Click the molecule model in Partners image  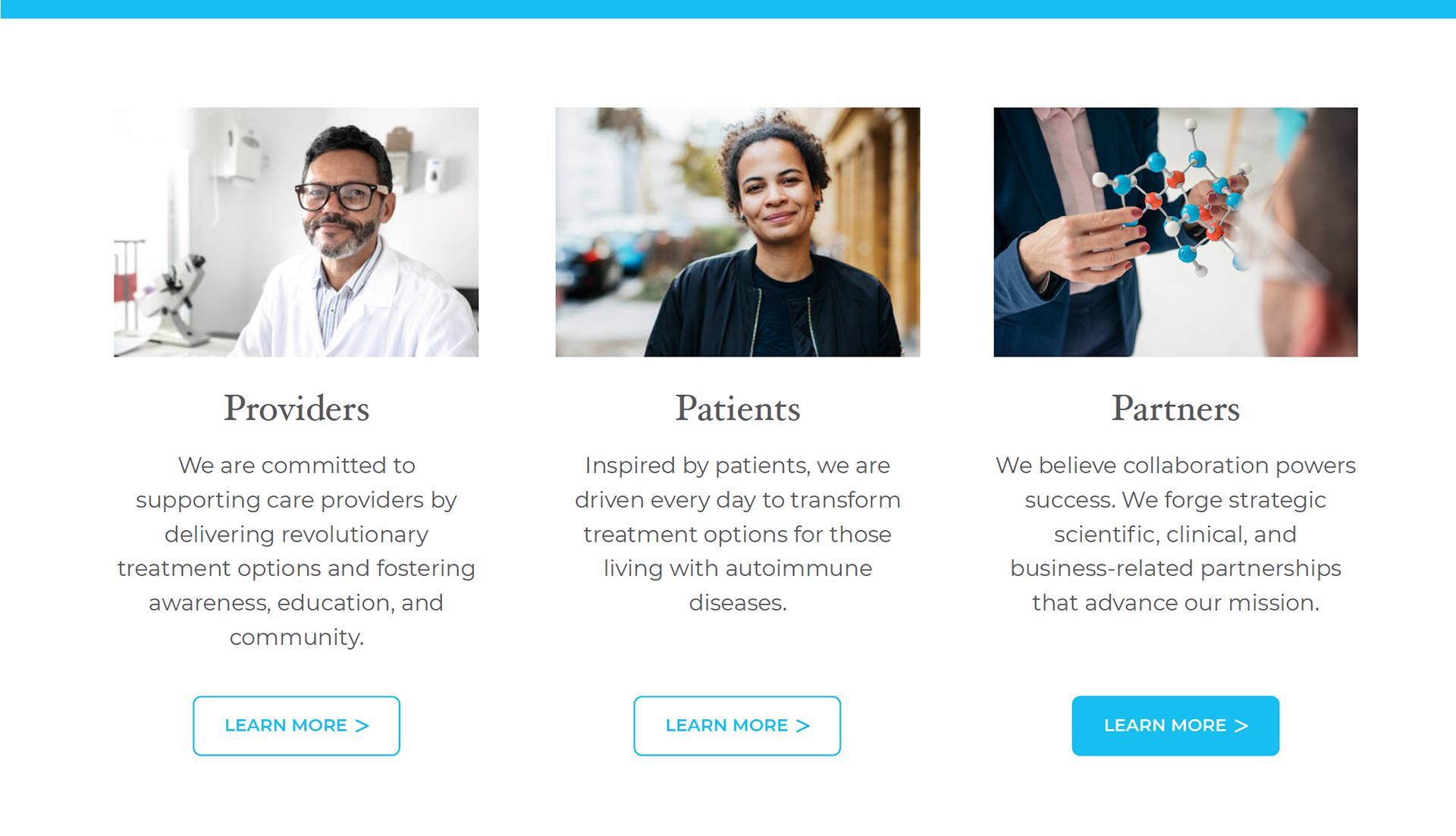click(1179, 199)
